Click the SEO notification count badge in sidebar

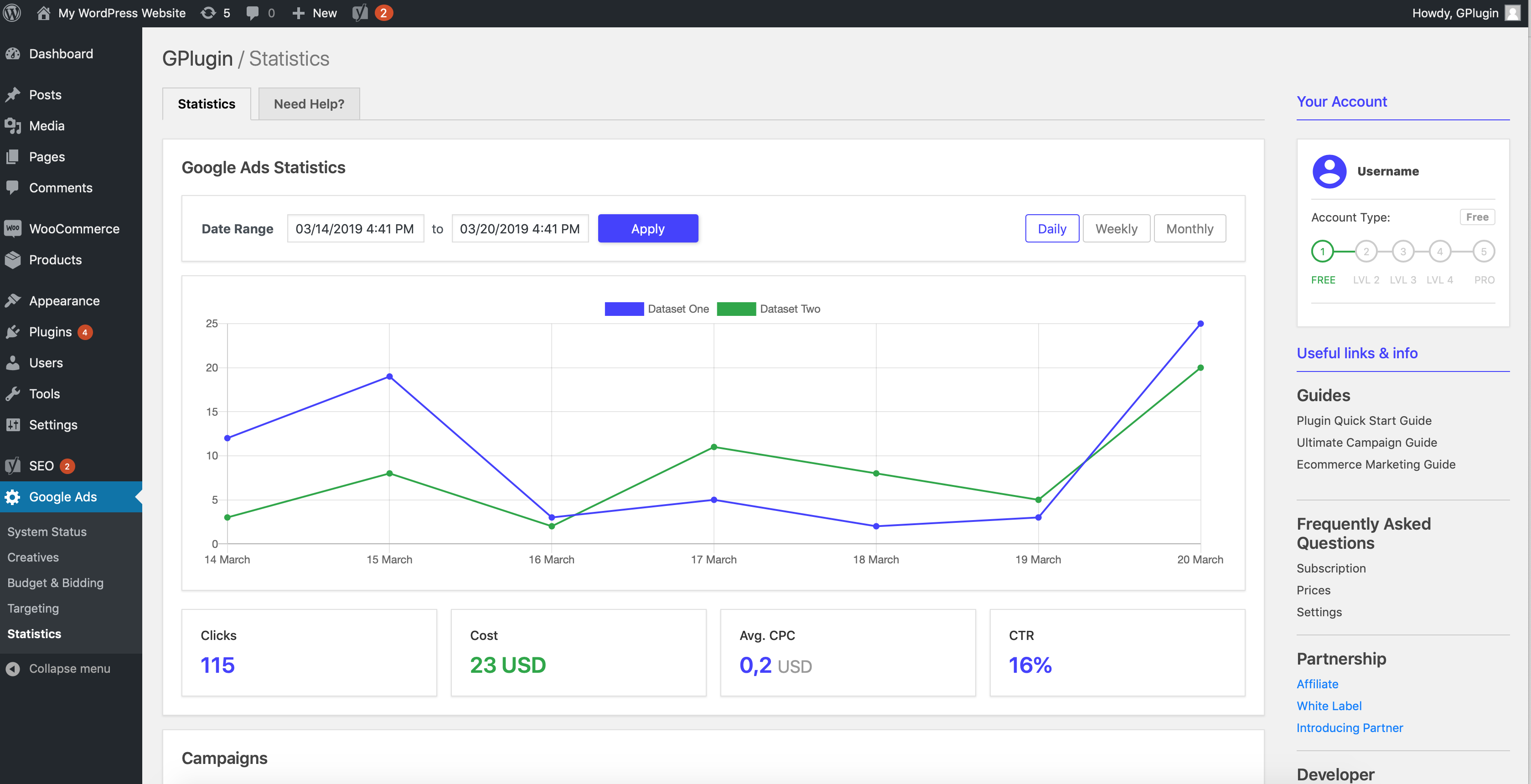point(67,467)
